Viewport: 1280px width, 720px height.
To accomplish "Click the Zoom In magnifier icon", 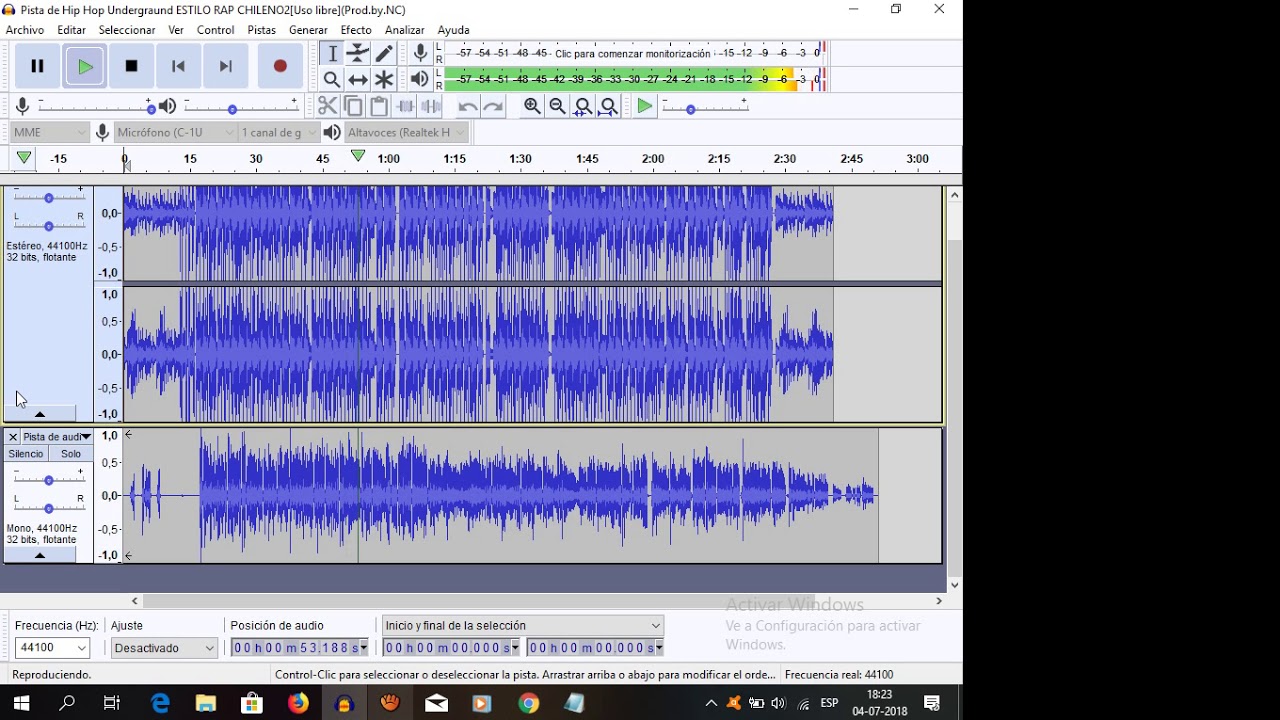I will (532, 106).
